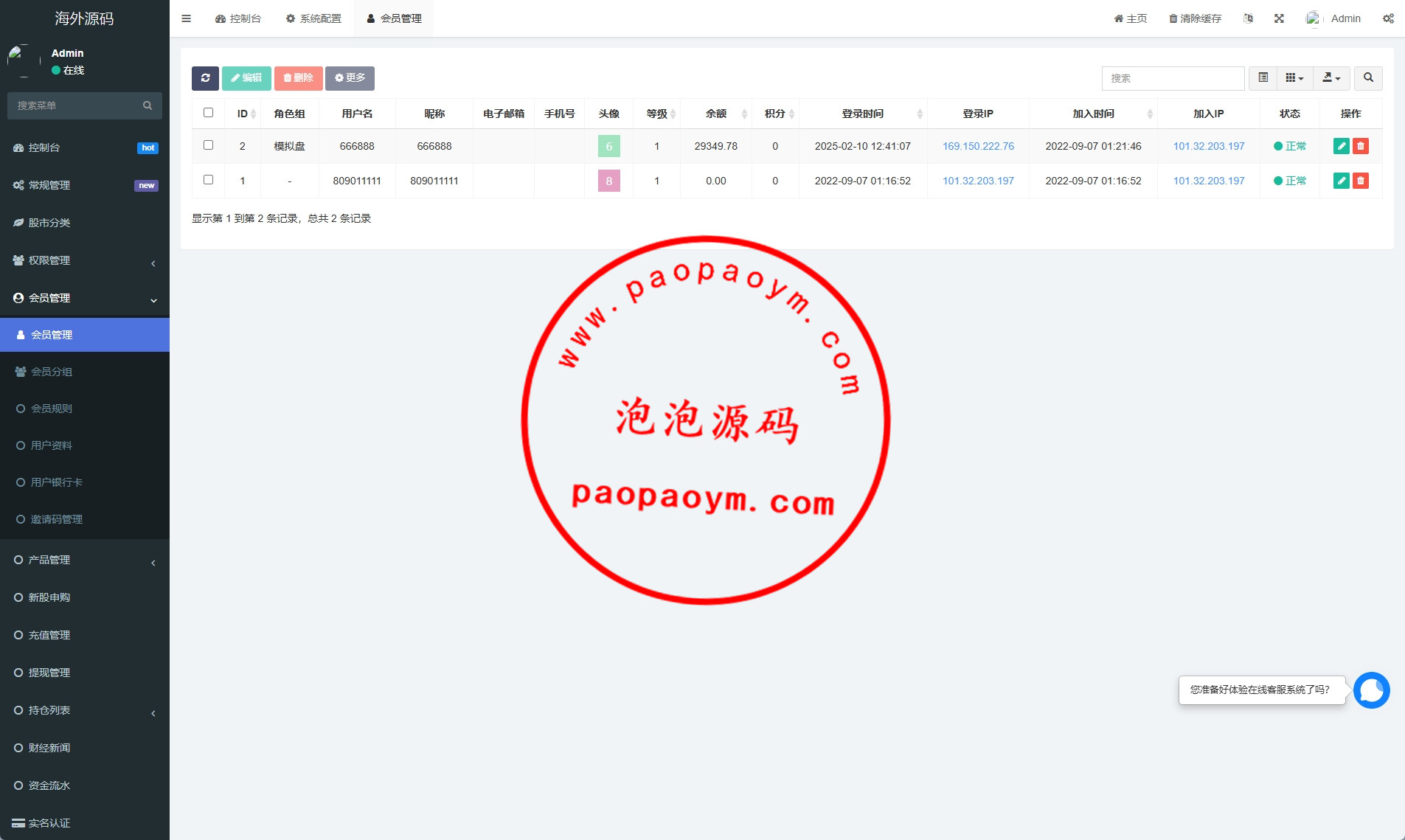Expand 产品管理 sidebar menu

point(85,560)
